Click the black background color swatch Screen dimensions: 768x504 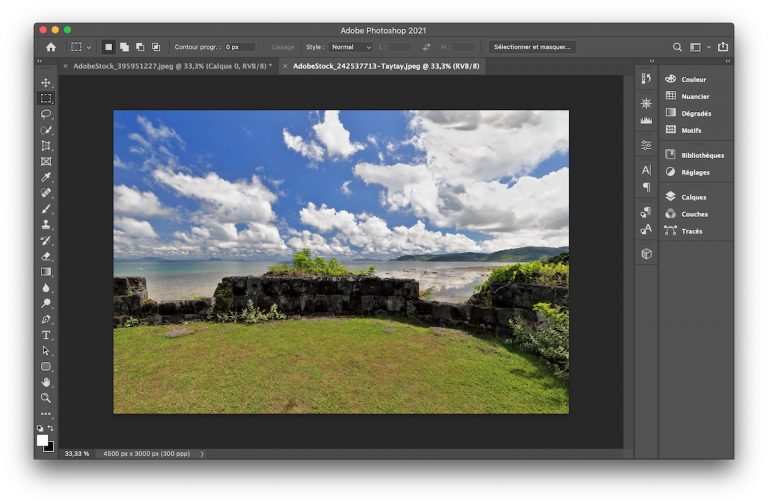click(50, 448)
